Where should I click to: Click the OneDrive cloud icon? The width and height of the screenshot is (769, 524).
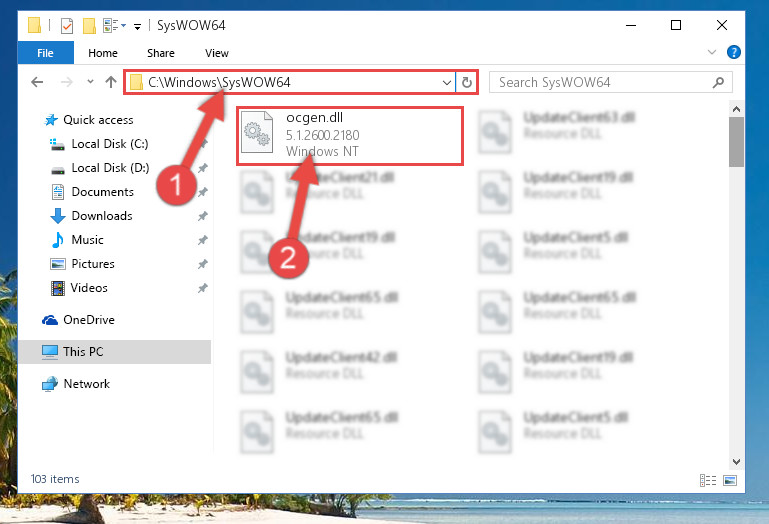tap(50, 320)
